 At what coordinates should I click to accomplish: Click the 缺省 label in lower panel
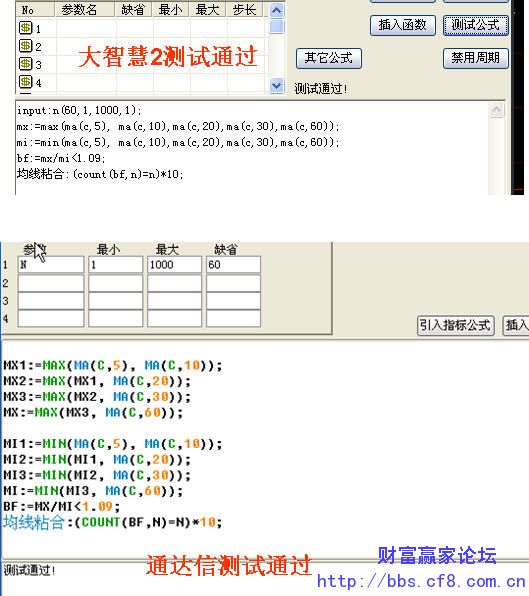226,249
